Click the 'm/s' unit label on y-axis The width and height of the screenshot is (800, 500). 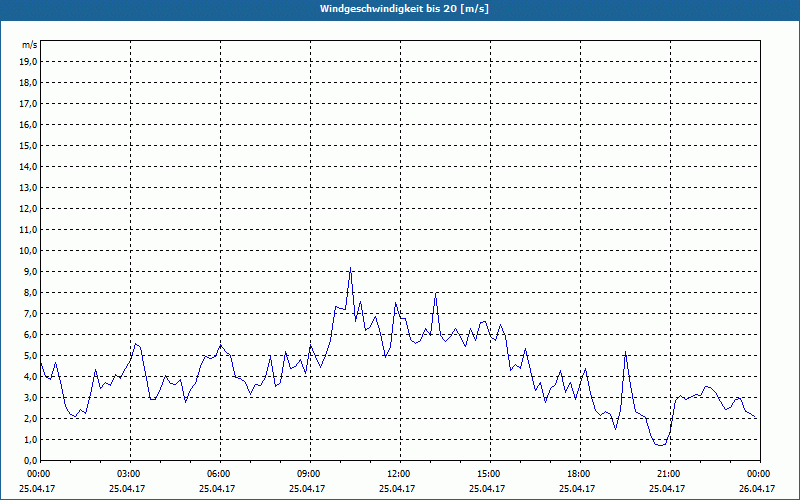coord(30,45)
